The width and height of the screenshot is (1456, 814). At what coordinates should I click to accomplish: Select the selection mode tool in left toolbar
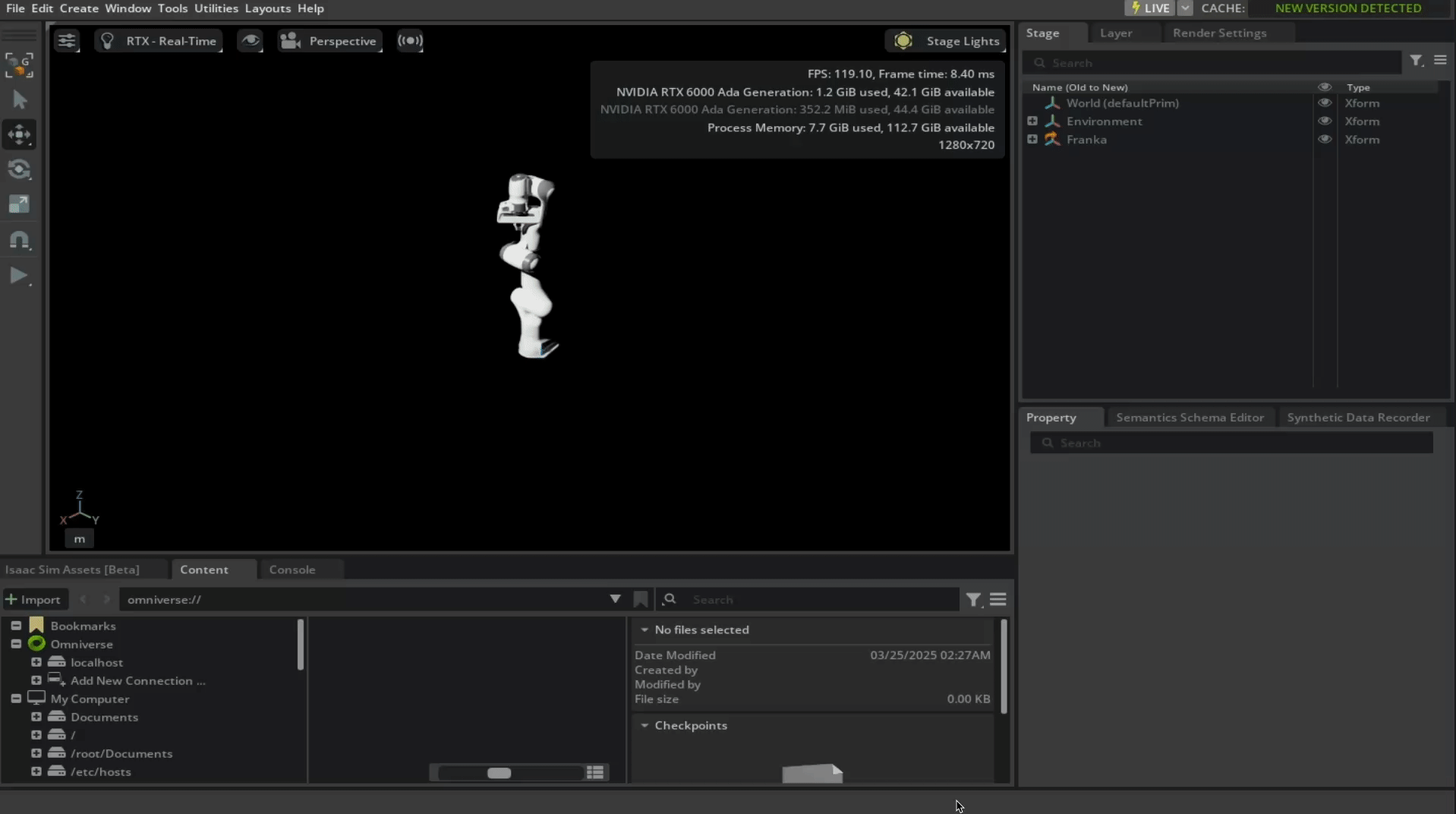click(x=19, y=65)
